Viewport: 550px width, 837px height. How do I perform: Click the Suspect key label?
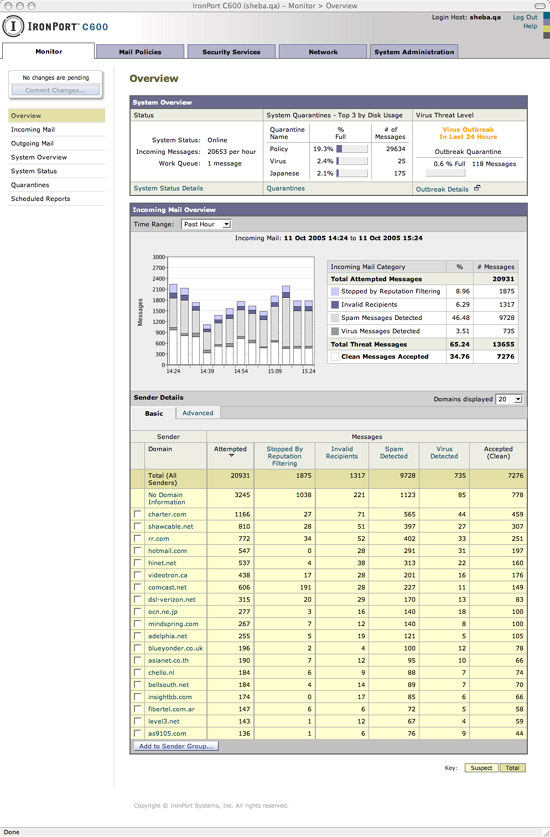[x=481, y=768]
